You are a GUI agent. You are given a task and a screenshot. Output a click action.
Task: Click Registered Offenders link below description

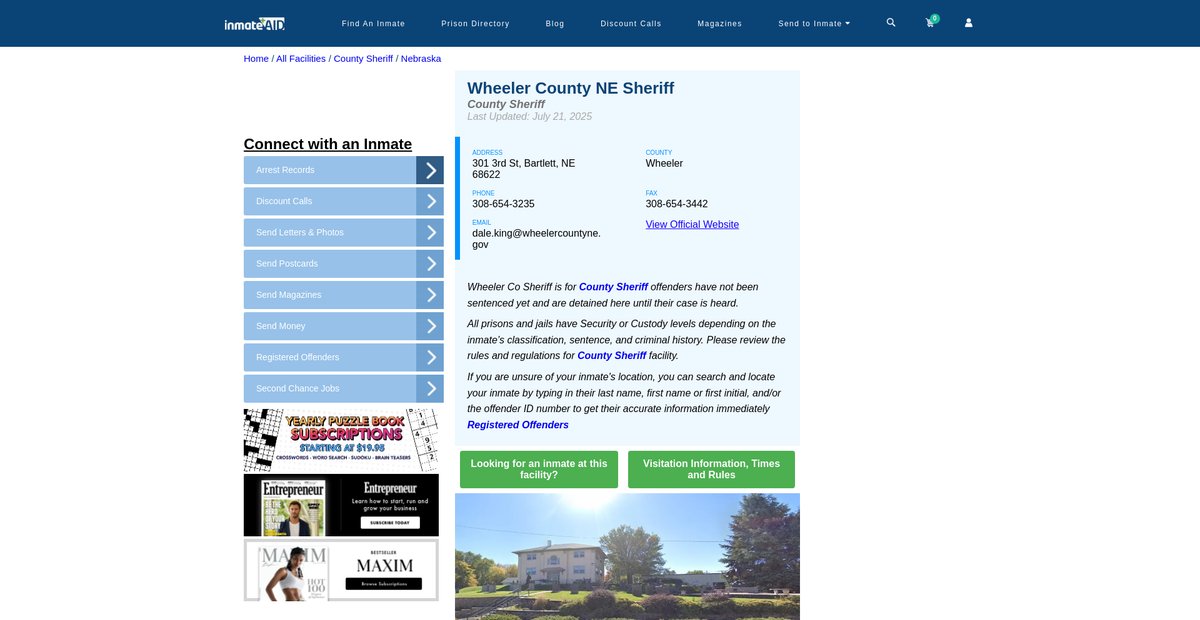pos(518,425)
